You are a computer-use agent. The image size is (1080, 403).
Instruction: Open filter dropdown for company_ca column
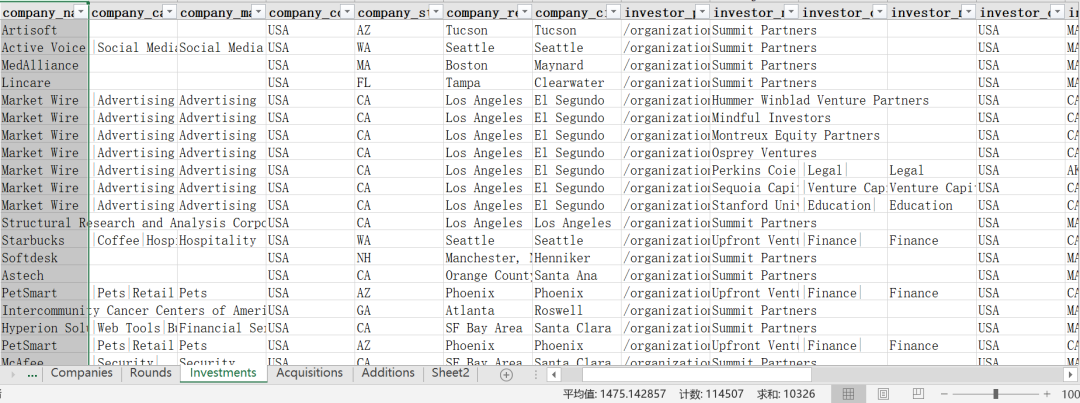click(x=169, y=12)
